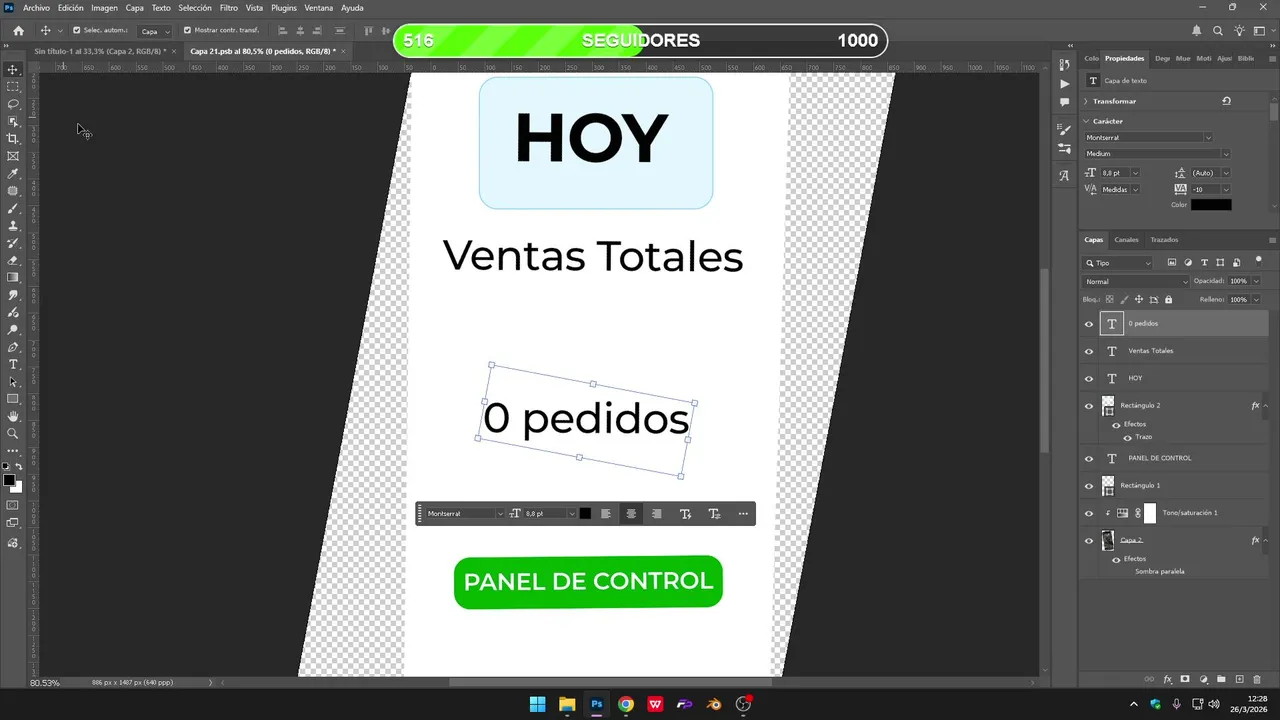The width and height of the screenshot is (1280, 720).
Task: Open font size dropdown in Properties
Action: coord(1135,173)
